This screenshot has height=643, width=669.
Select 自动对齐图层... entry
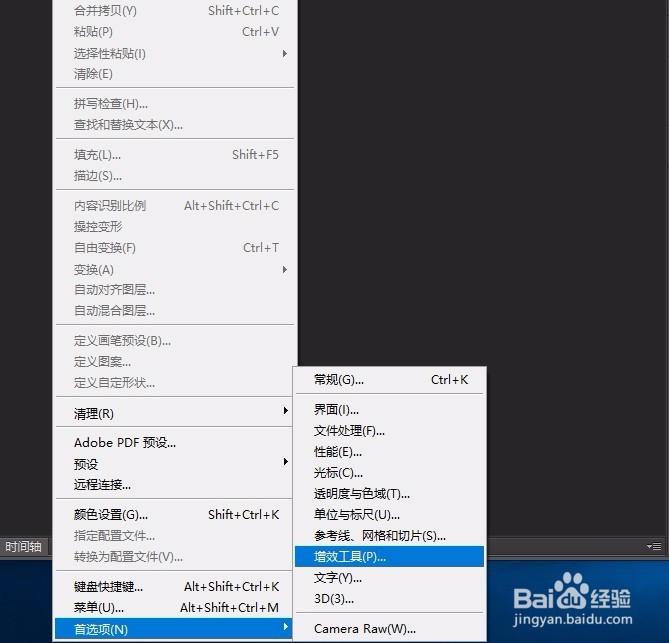(x=175, y=290)
